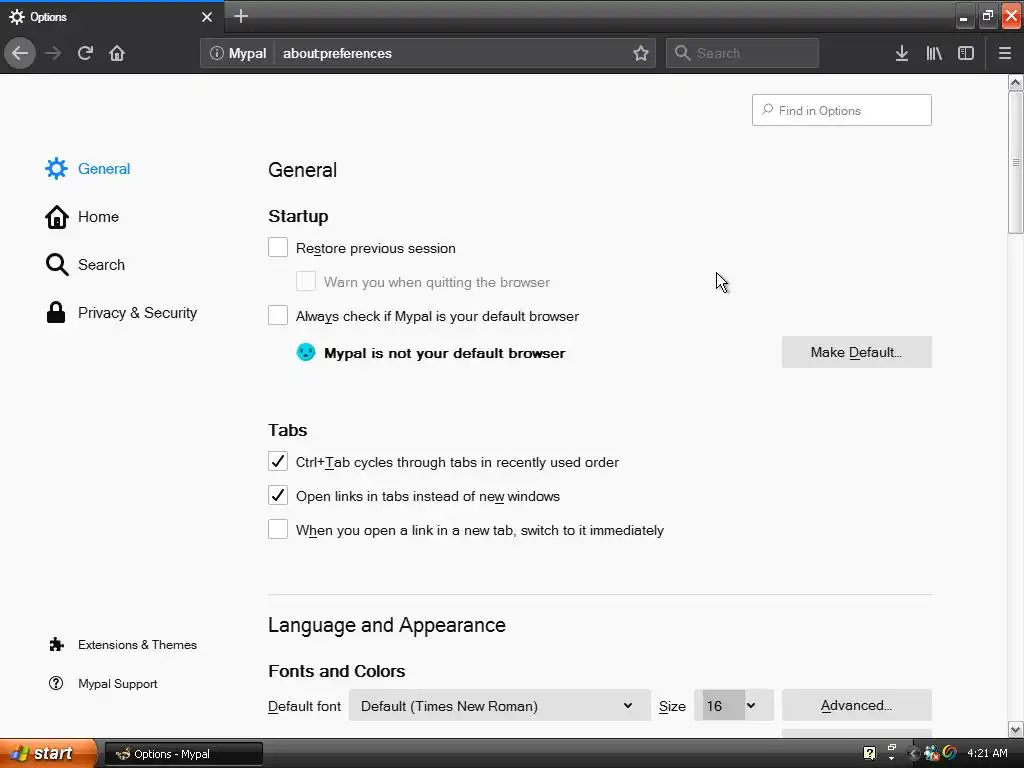
Task: Enable switch to new tab immediately checkbox
Action: pyautogui.click(x=278, y=530)
